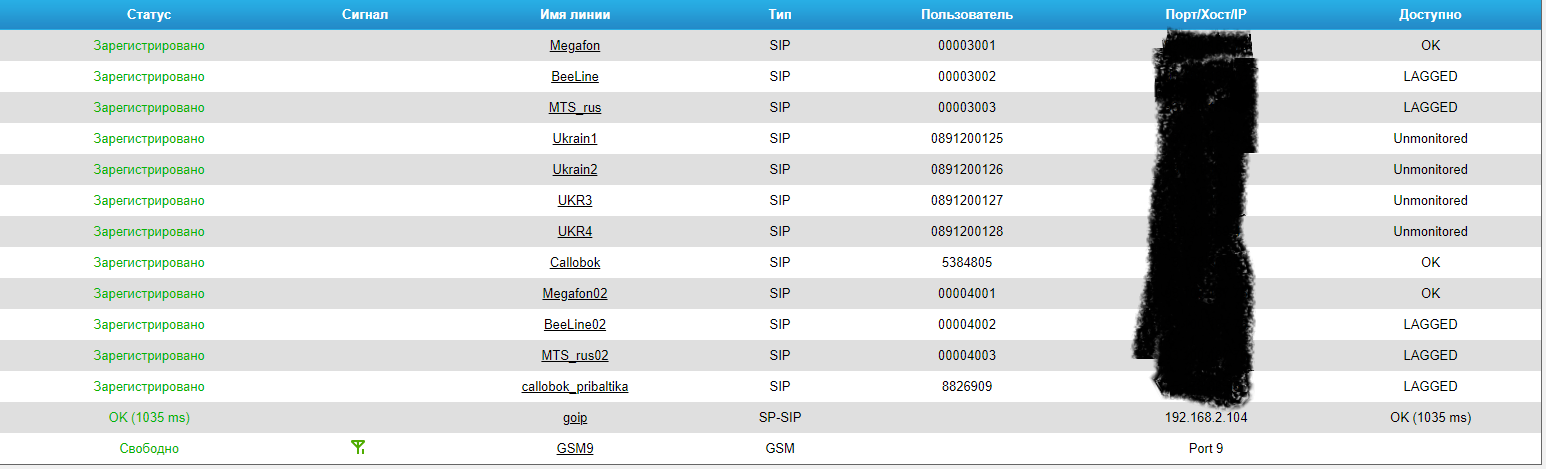This screenshot has height=469, width=1546.
Task: Click the Пользователь column header
Action: click(x=967, y=15)
